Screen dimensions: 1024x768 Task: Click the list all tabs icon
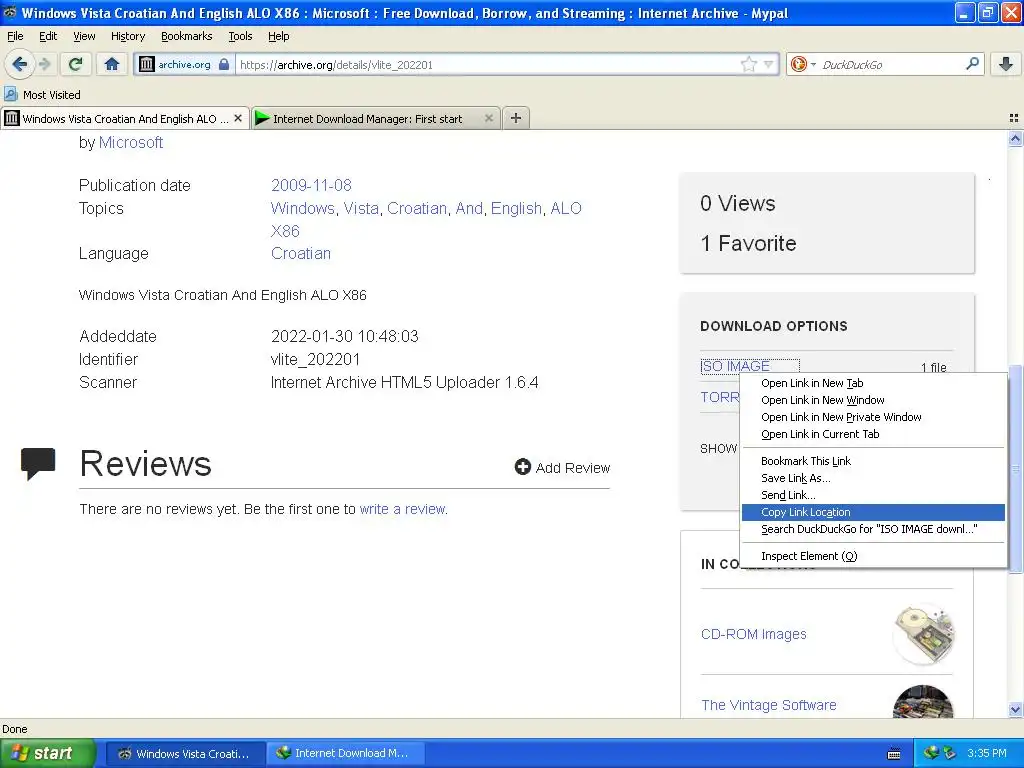pyautogui.click(x=1014, y=118)
